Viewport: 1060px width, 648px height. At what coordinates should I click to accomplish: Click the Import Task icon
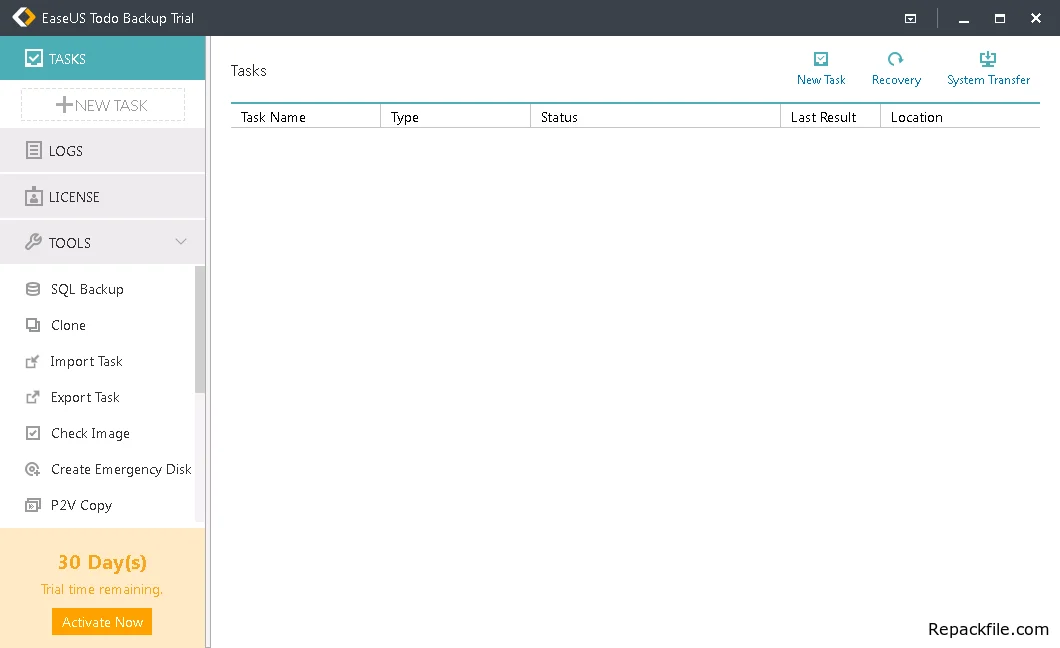pyautogui.click(x=32, y=362)
